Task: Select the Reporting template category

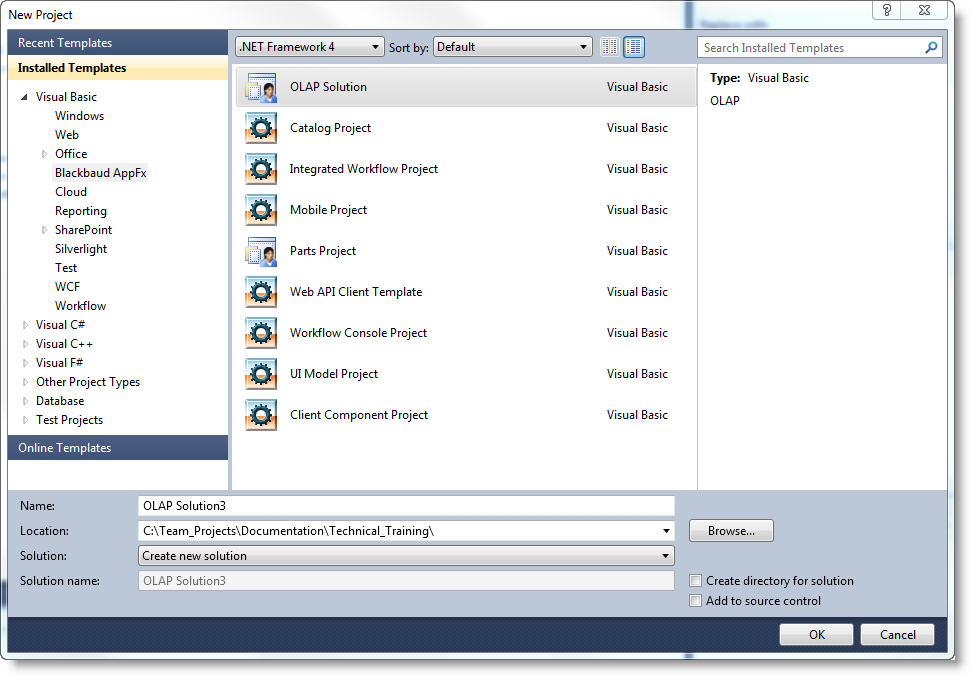Action: tap(81, 211)
